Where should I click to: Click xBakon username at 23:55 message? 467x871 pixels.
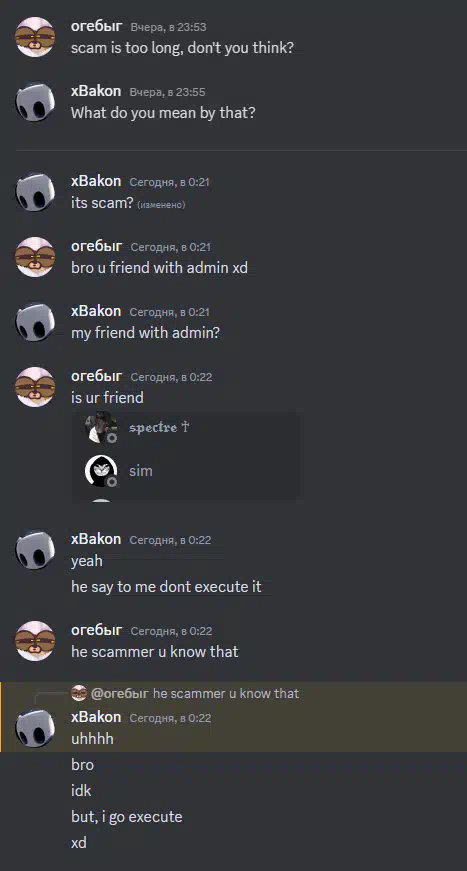pos(96,91)
